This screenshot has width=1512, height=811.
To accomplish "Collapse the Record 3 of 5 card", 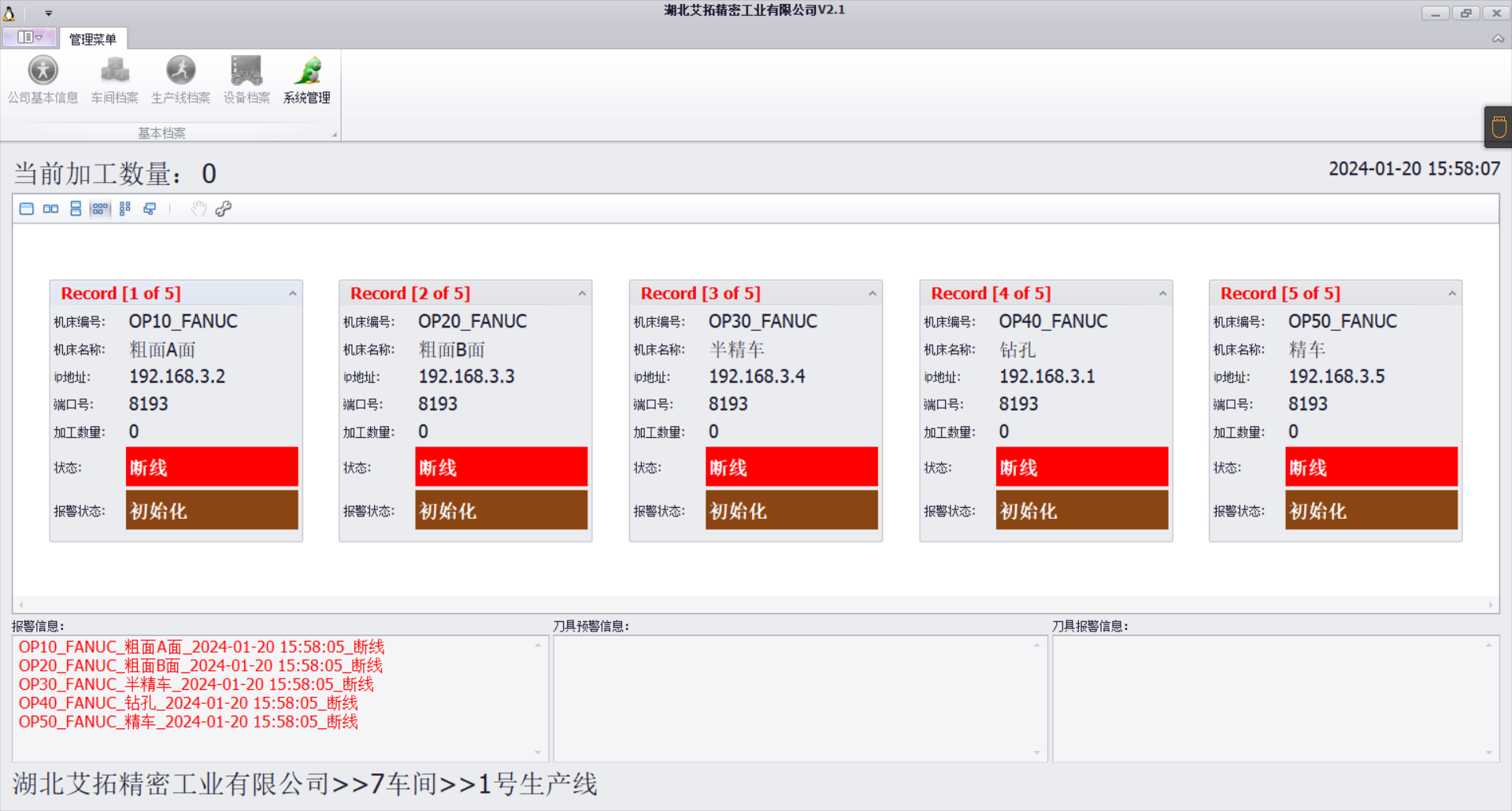I will [872, 294].
